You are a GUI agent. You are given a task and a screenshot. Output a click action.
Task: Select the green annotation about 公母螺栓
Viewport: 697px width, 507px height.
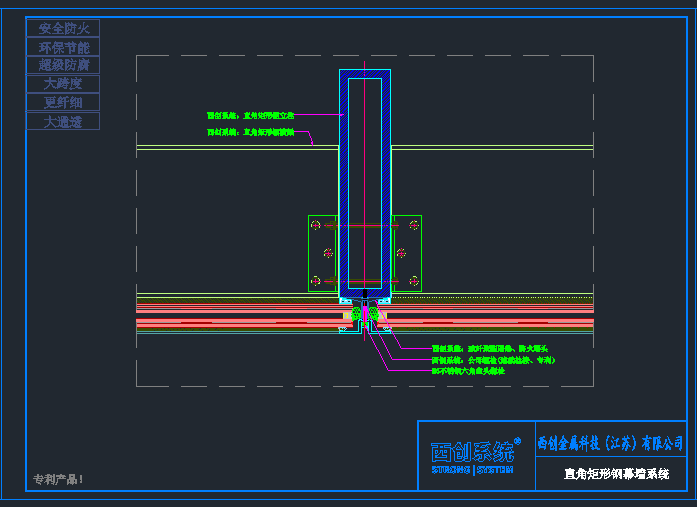click(x=493, y=360)
